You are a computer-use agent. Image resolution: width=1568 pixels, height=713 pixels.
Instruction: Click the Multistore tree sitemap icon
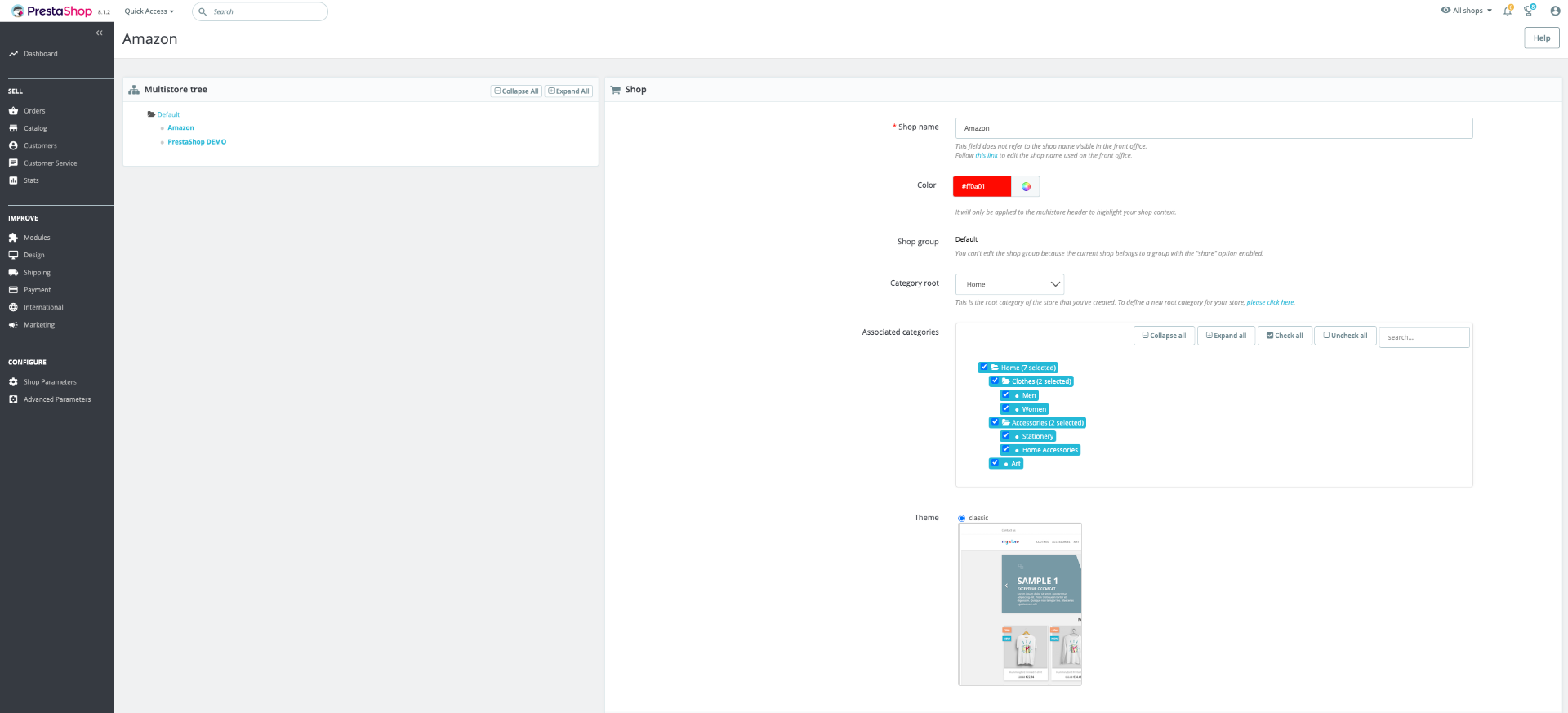134,90
